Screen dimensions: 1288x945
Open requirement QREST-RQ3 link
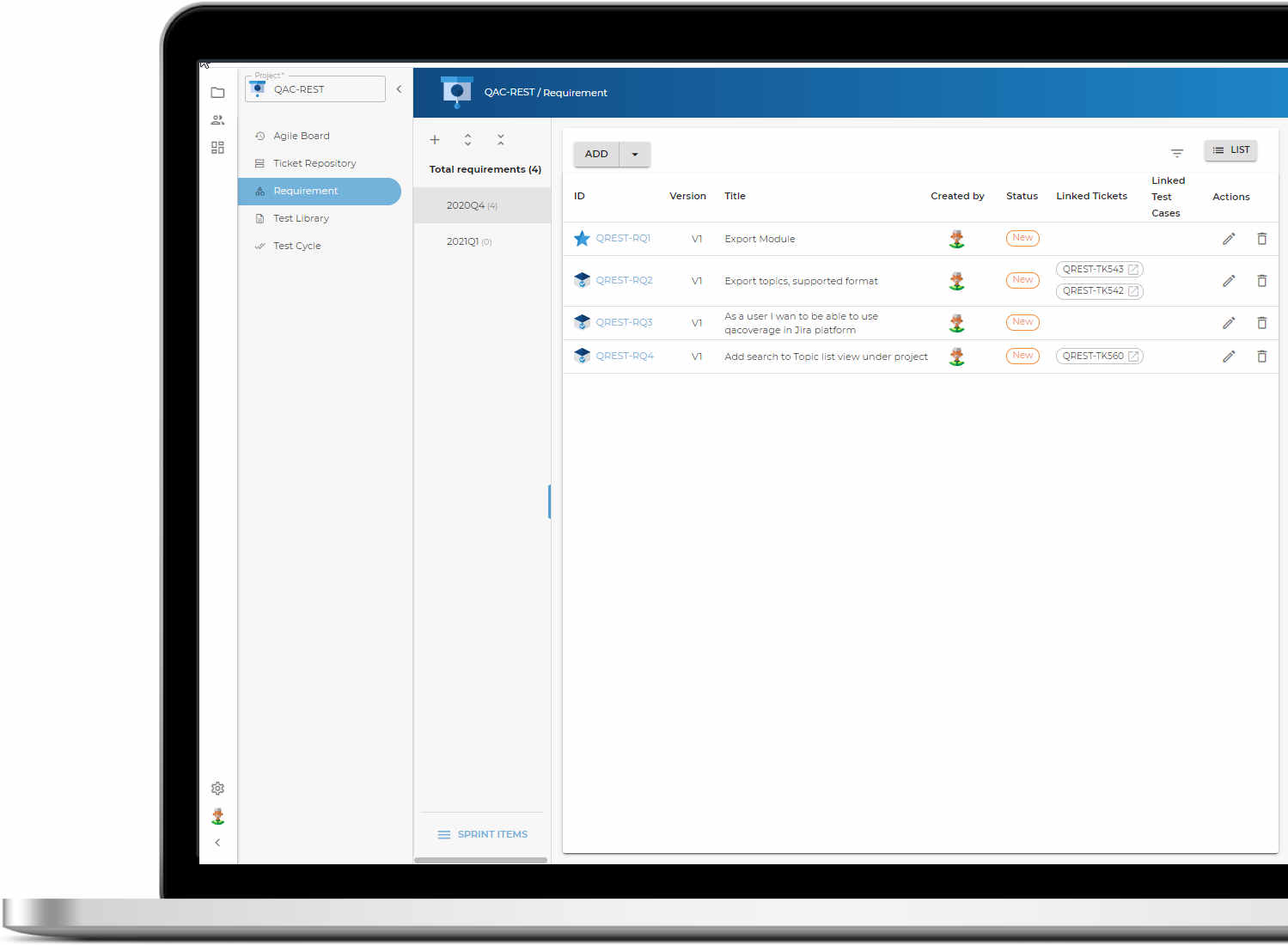click(x=624, y=322)
